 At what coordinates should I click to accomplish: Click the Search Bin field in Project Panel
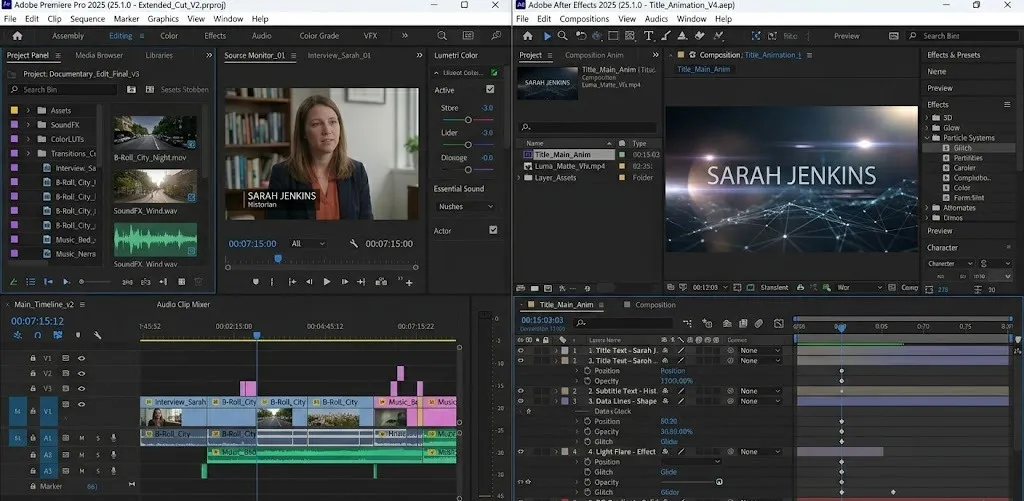point(63,89)
